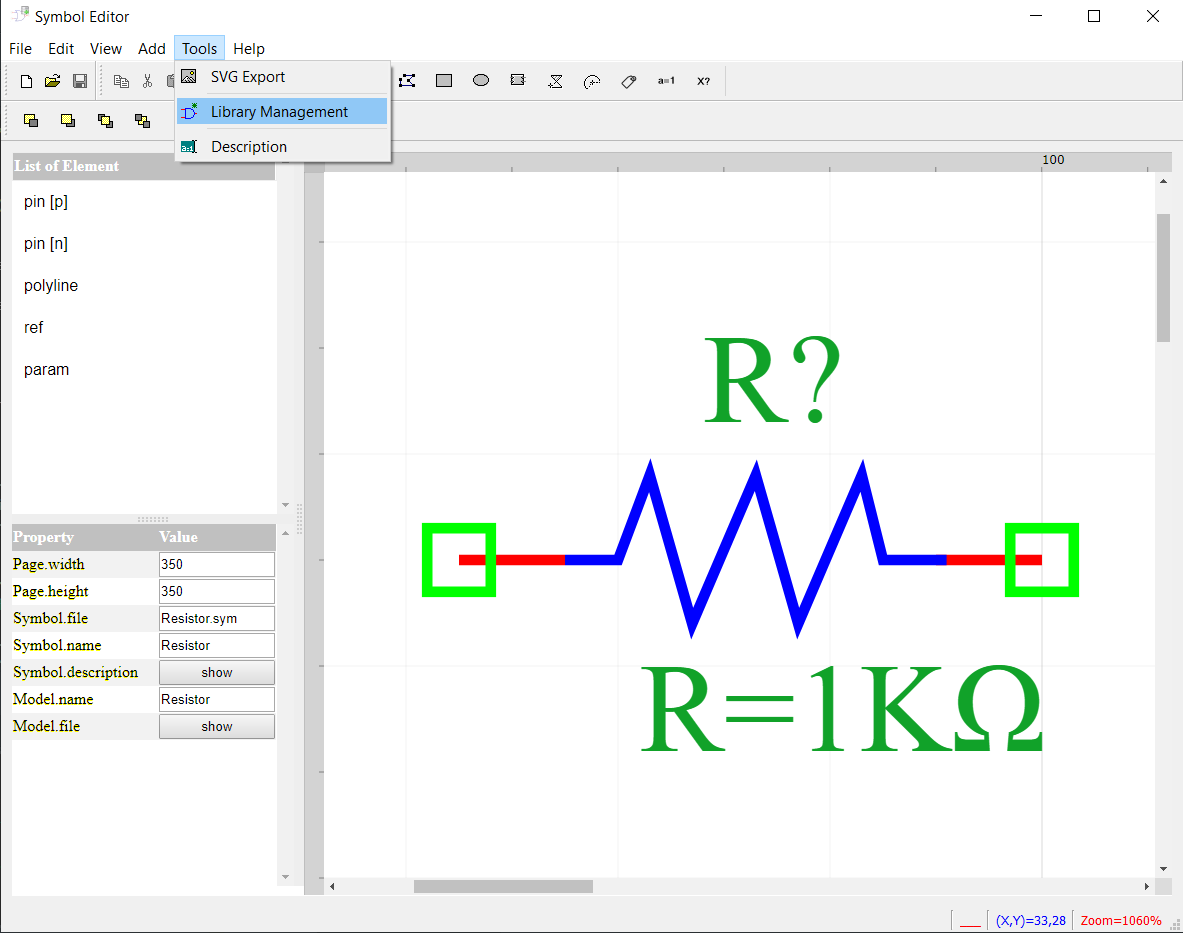Select the left green pin square
This screenshot has width=1183, height=933.
[x=459, y=560]
